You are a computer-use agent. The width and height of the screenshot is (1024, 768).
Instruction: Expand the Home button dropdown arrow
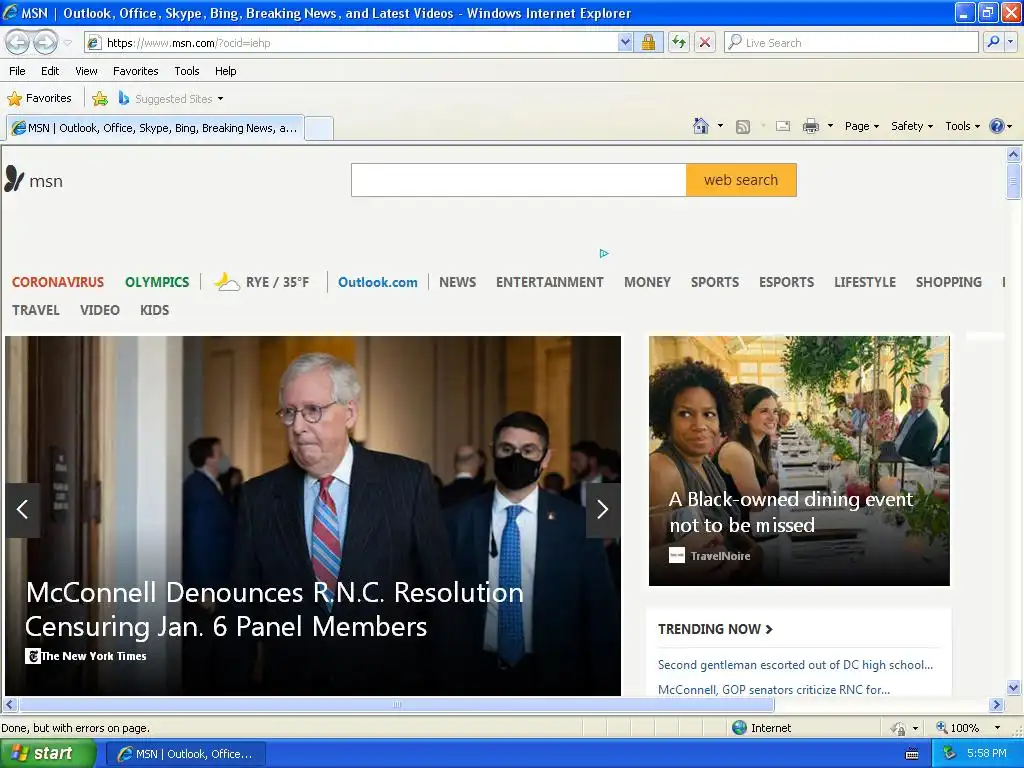pos(720,126)
